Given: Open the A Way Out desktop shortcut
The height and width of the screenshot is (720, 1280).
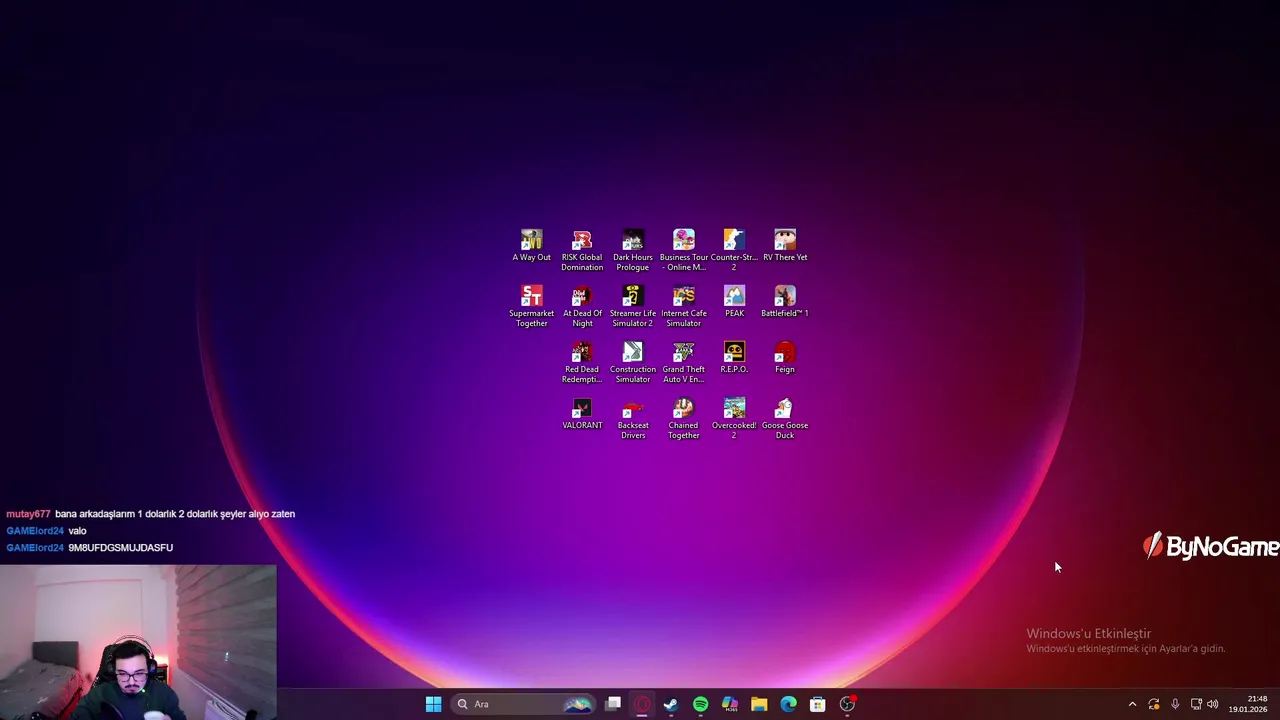Looking at the screenshot, I should [531, 246].
